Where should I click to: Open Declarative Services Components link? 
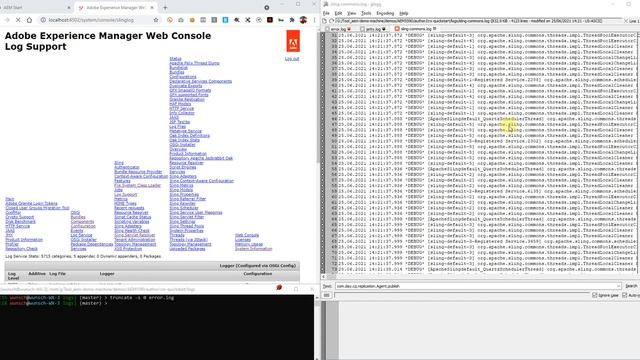200,81
